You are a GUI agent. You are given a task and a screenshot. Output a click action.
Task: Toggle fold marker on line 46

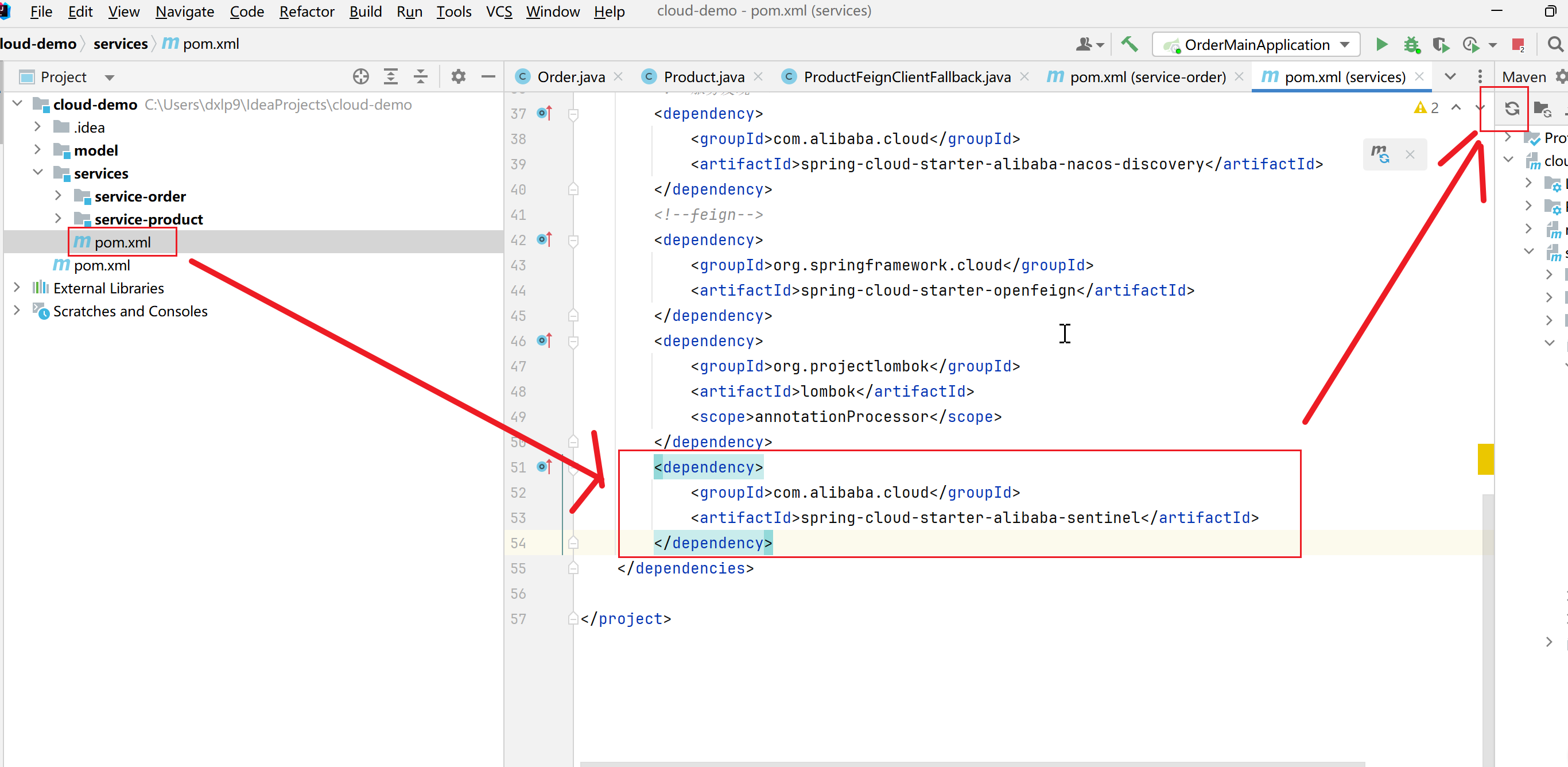coord(573,342)
